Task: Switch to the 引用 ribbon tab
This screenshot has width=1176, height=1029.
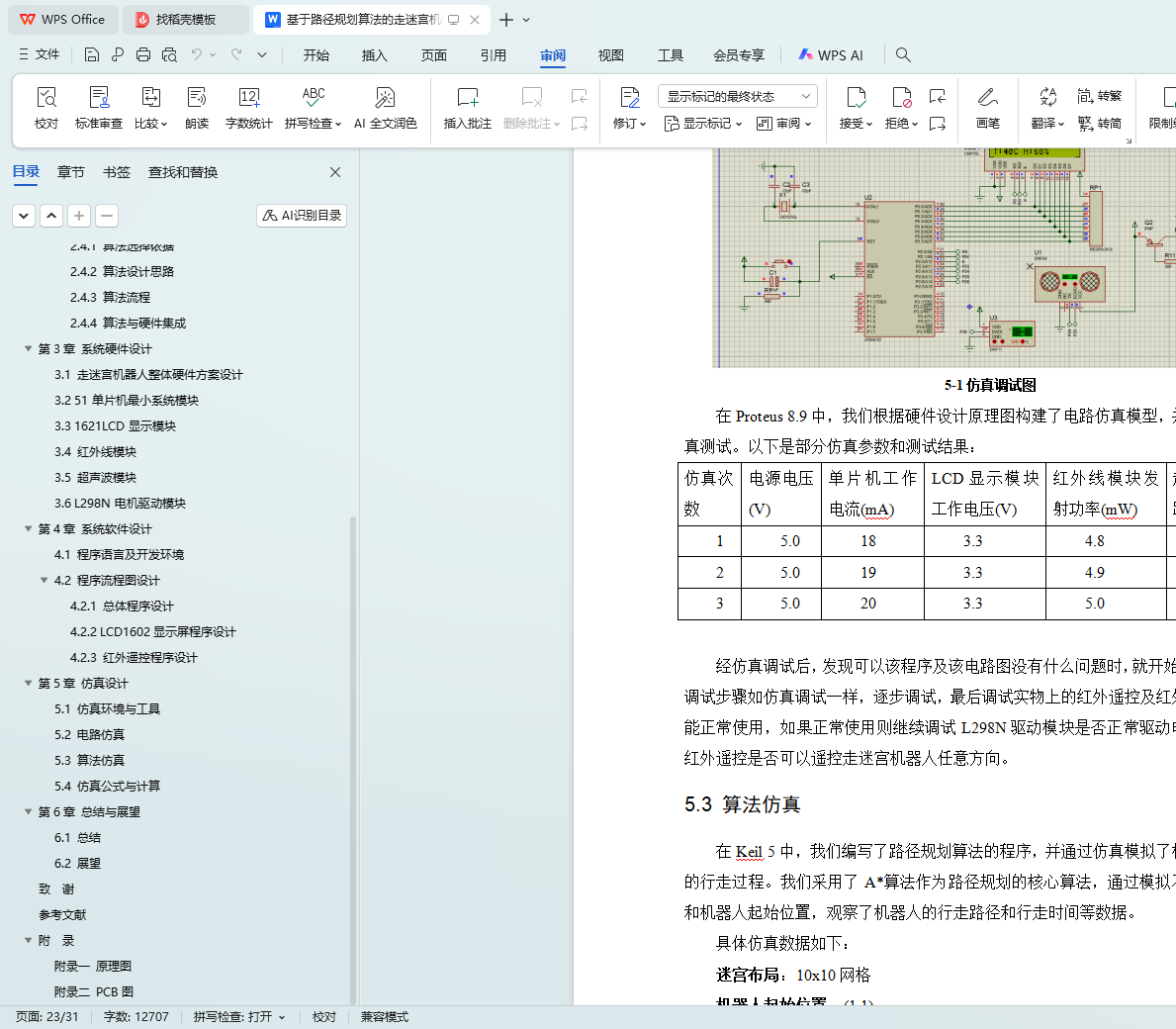Action: [493, 55]
